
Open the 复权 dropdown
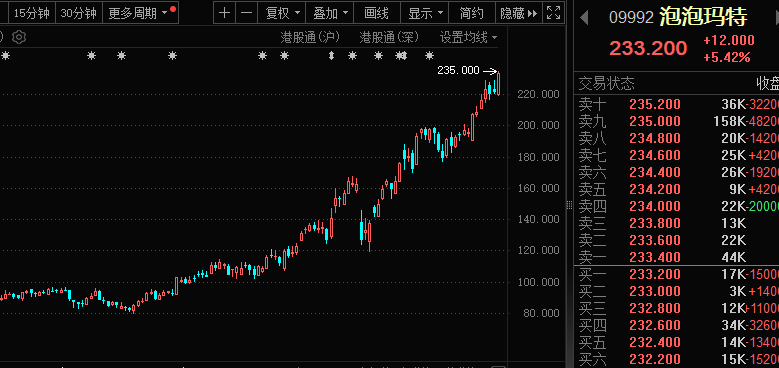[x=283, y=13]
